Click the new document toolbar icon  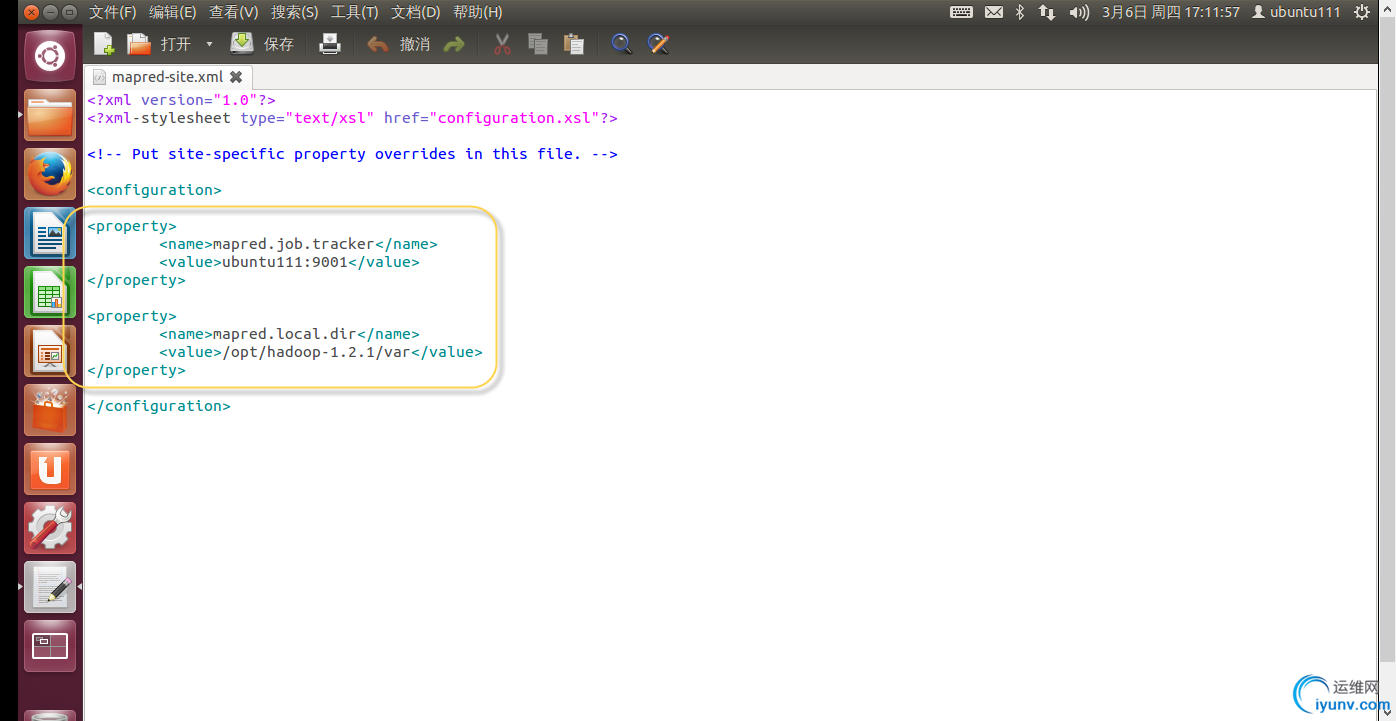104,44
